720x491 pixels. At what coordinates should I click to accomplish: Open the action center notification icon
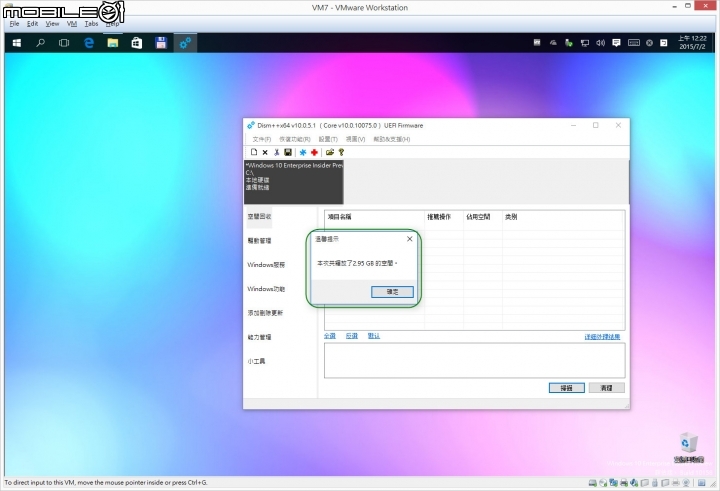(x=616, y=43)
